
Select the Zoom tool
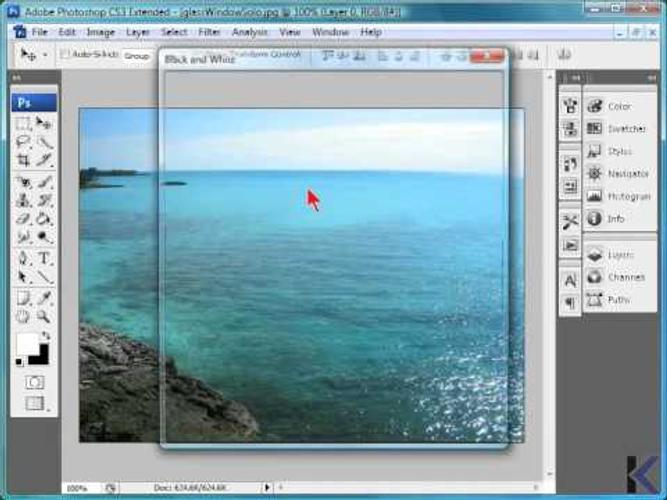point(43,316)
